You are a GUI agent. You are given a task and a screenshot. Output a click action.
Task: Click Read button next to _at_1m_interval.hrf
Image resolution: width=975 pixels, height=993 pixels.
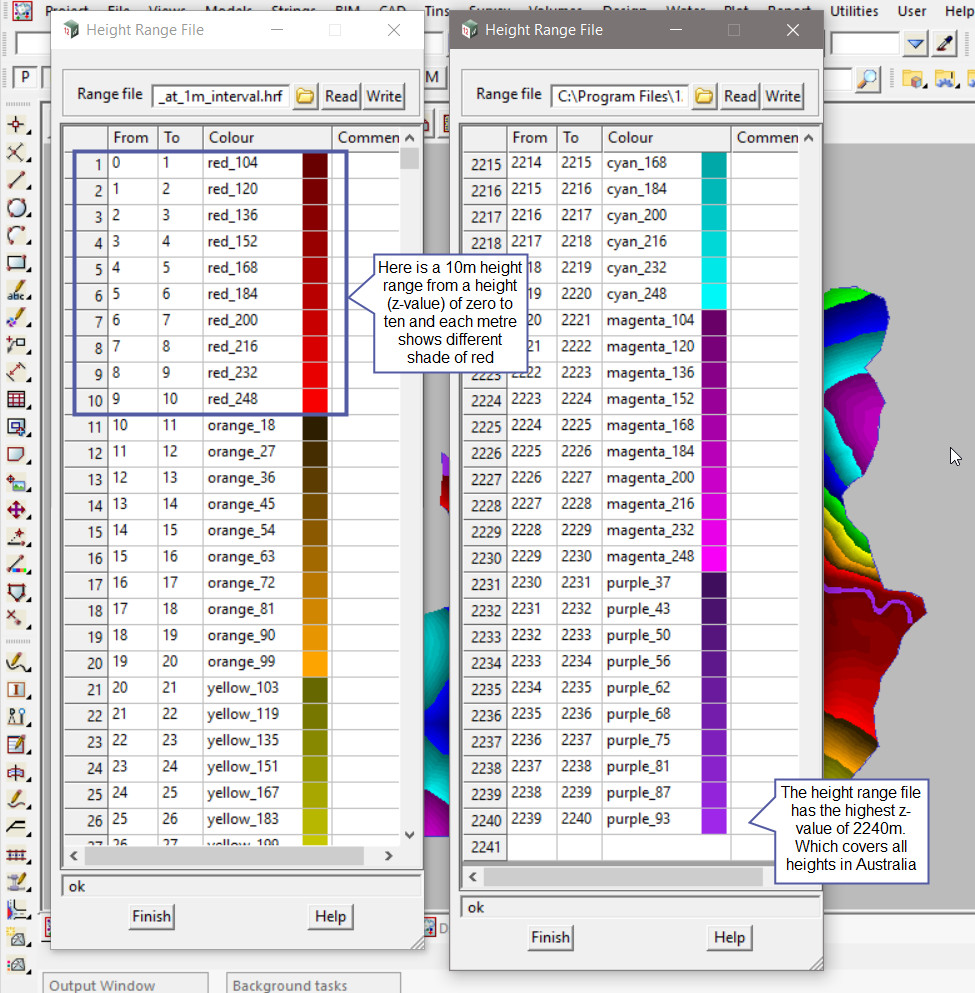(341, 96)
